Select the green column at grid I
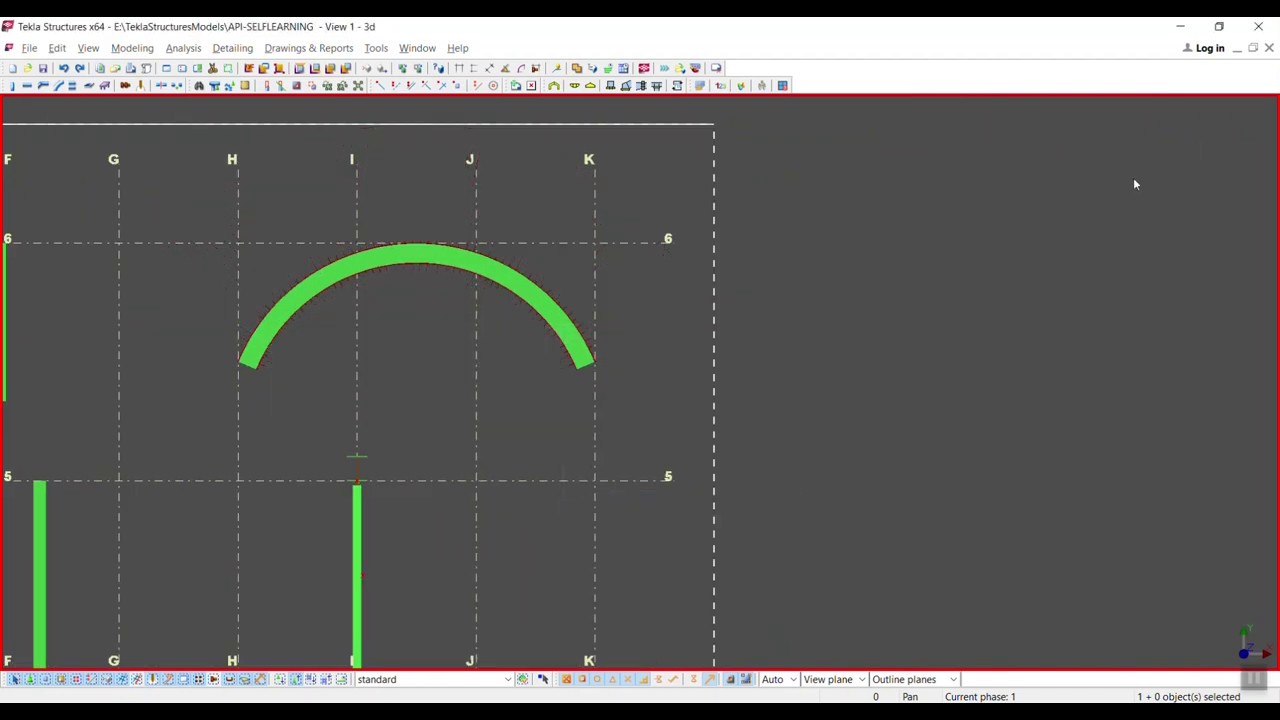Screen dimensions: 1280x720 pos(357,575)
